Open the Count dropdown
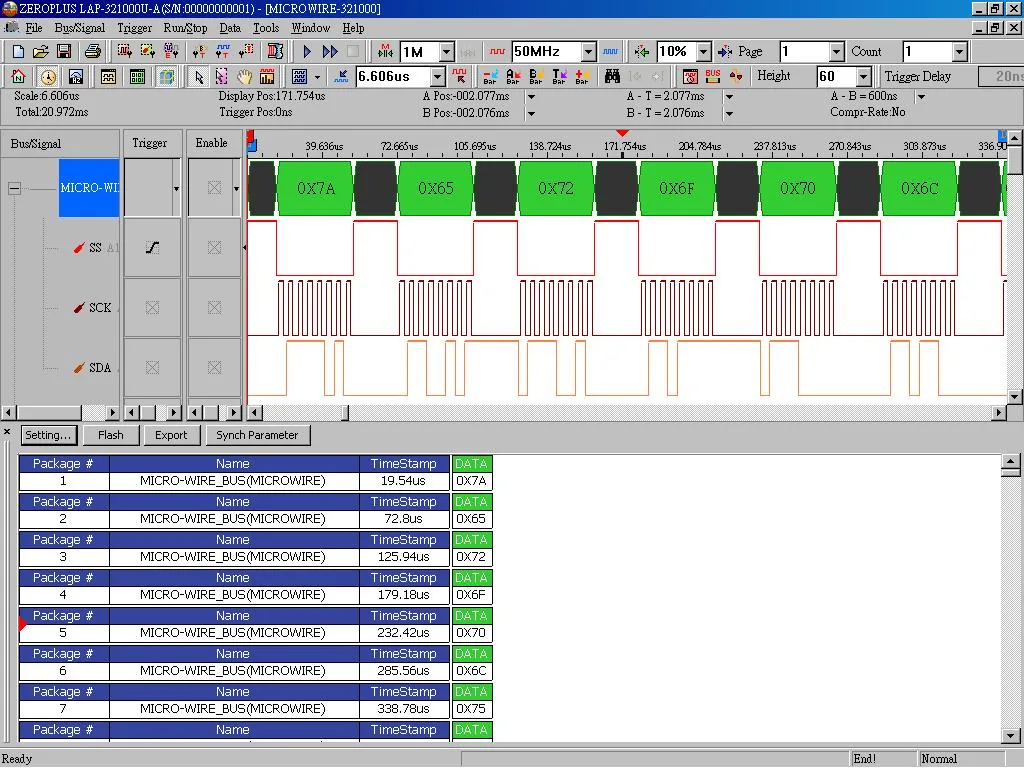Screen dimensions: 1024x768 pos(959,52)
